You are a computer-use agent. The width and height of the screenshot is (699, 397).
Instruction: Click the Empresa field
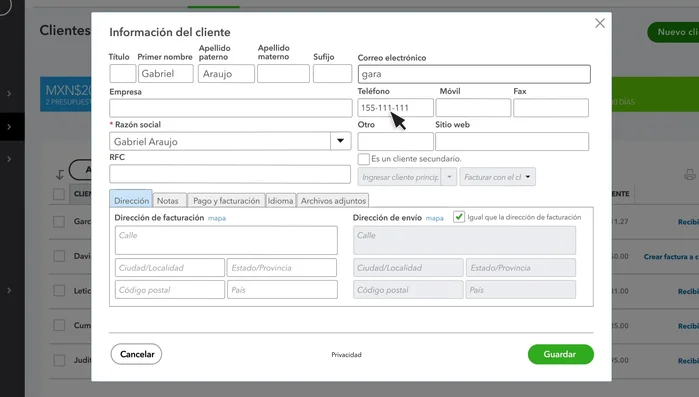pyautogui.click(x=230, y=108)
